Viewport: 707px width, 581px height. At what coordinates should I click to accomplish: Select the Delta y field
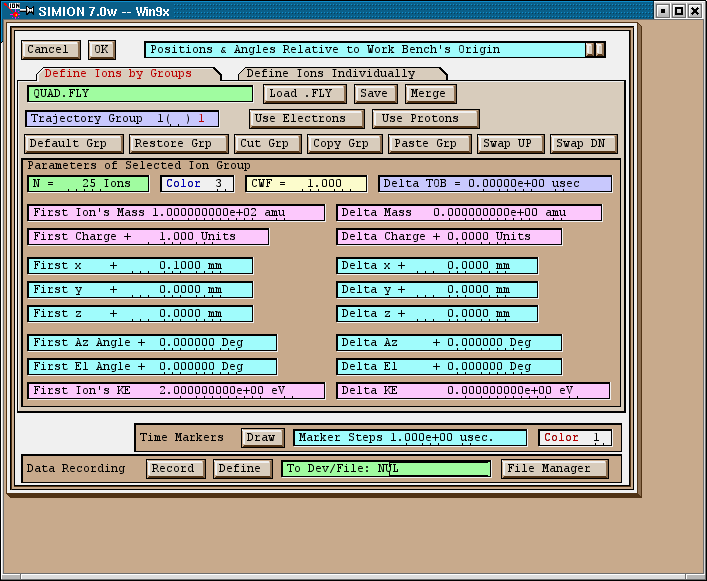[437, 290]
